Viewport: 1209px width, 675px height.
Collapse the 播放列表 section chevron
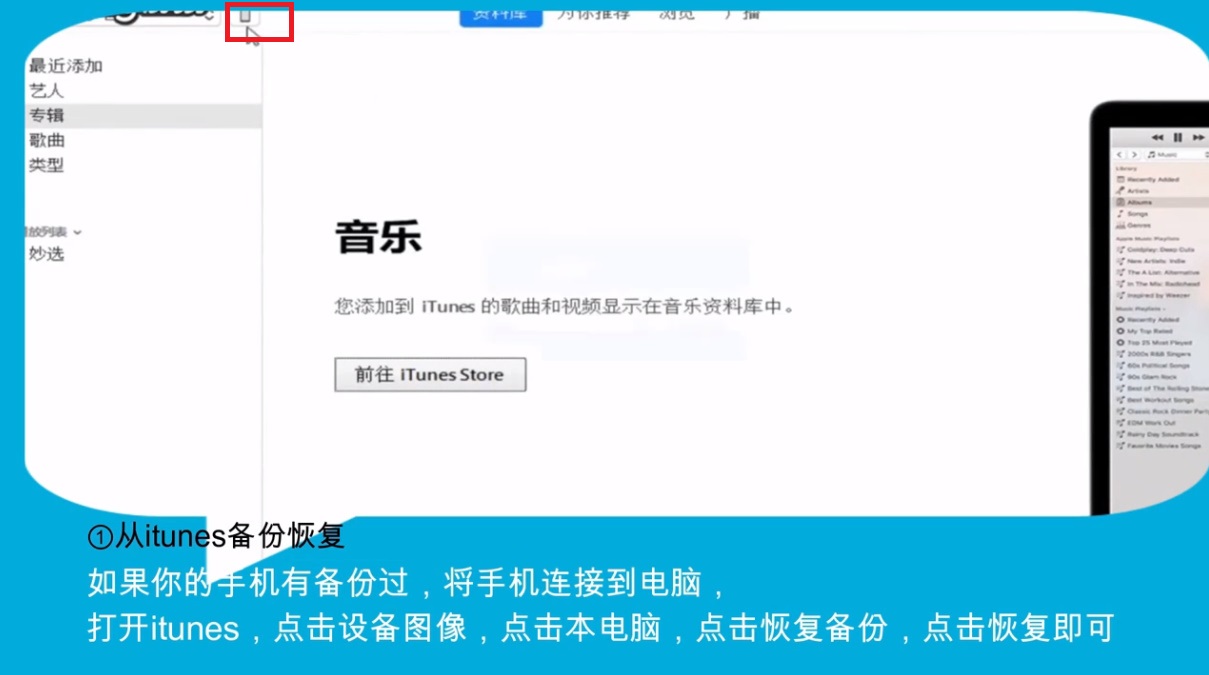(77, 232)
